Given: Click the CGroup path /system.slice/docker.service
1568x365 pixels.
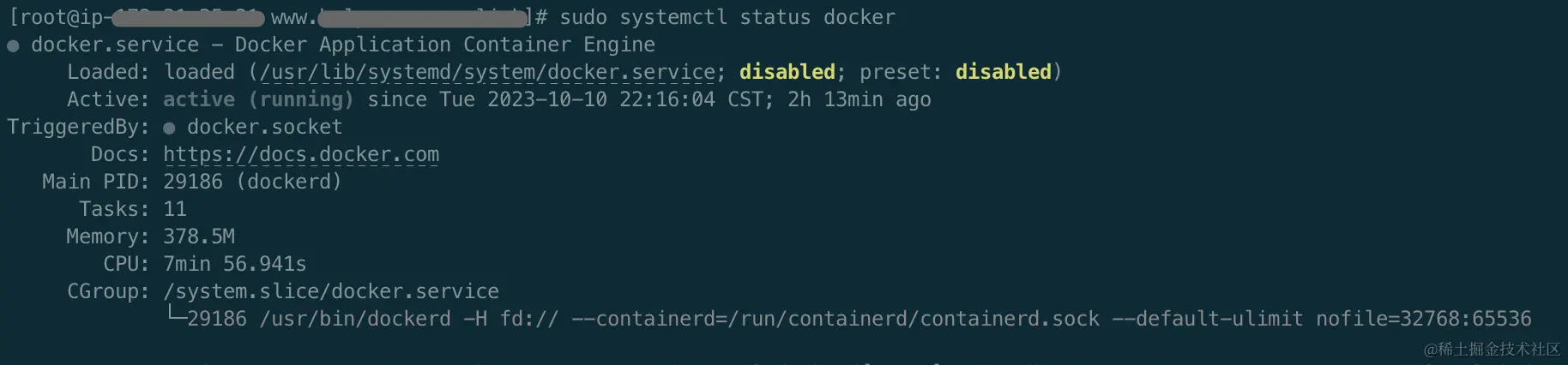Looking at the screenshot, I should (x=331, y=291).
